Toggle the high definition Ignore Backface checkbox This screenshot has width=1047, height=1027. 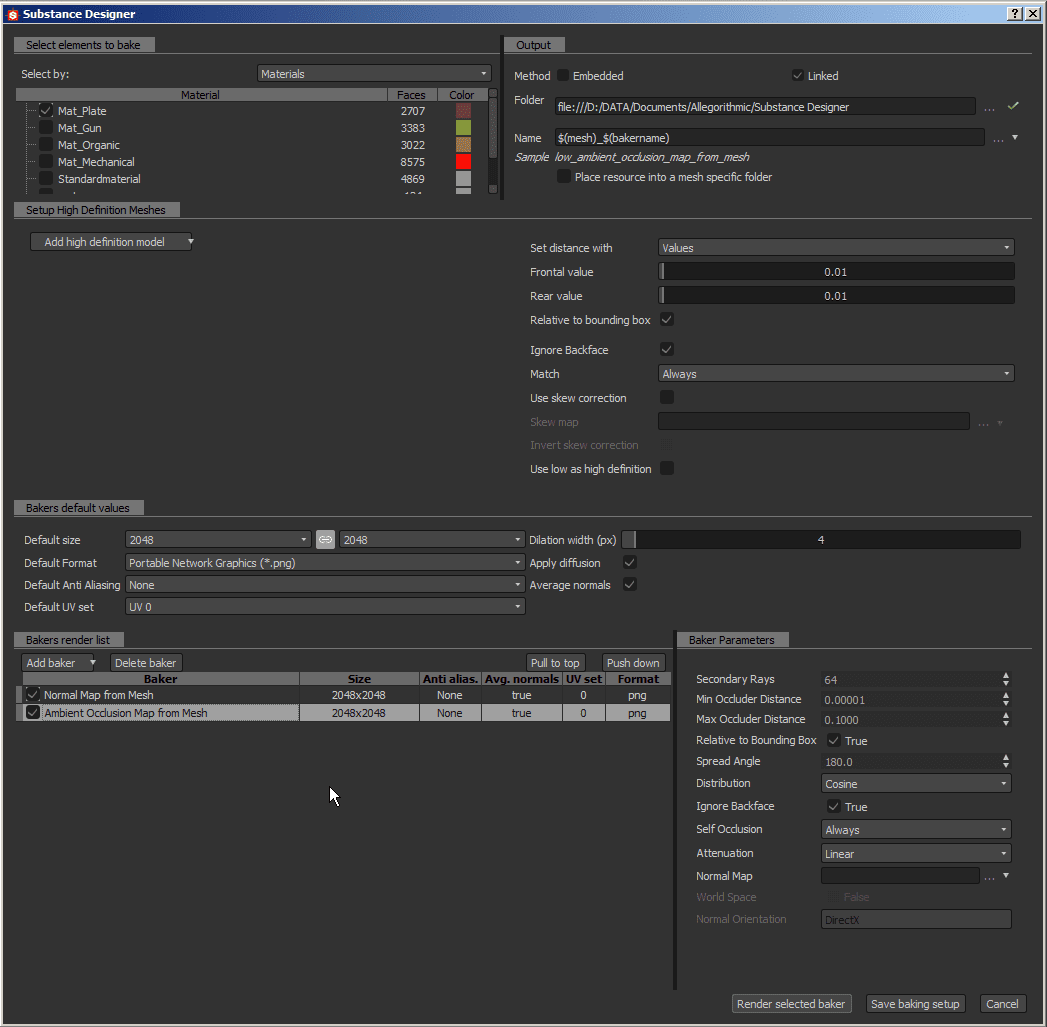[x=666, y=349]
